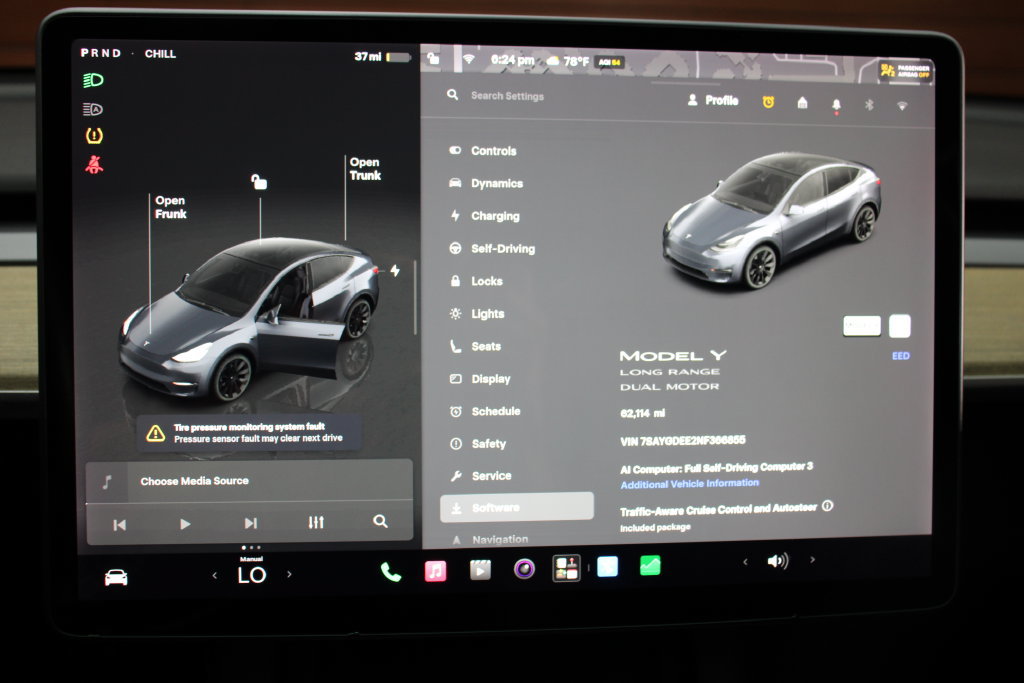
Task: Open the Phone app in the dock
Action: coord(391,571)
